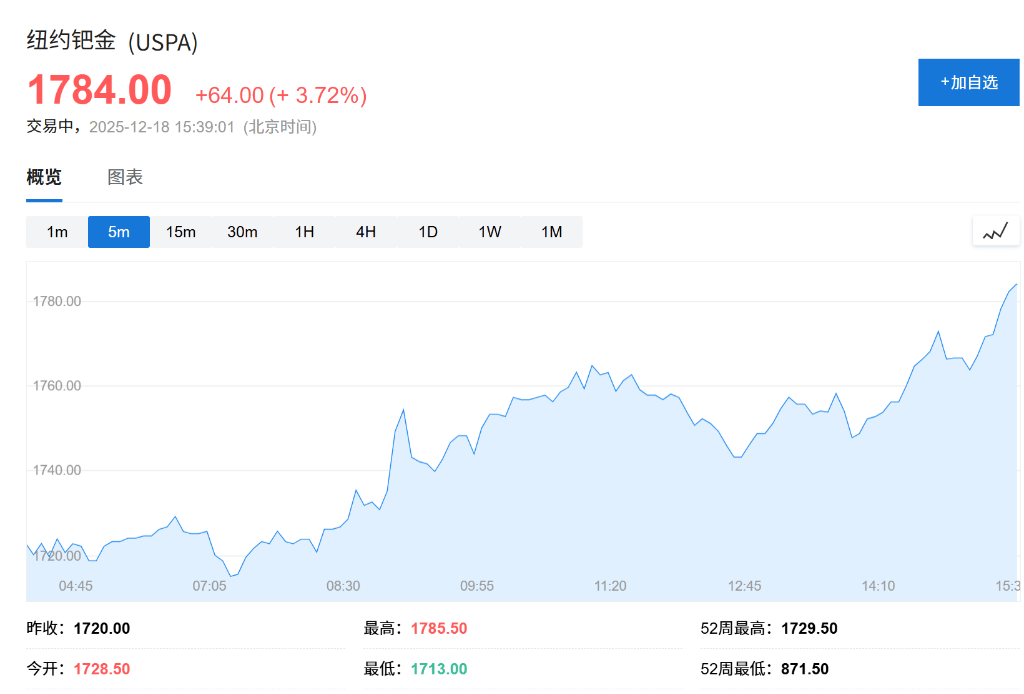Screen dimensions: 1024x694
Task: Click the 1784.00 current price
Action: coord(99,90)
